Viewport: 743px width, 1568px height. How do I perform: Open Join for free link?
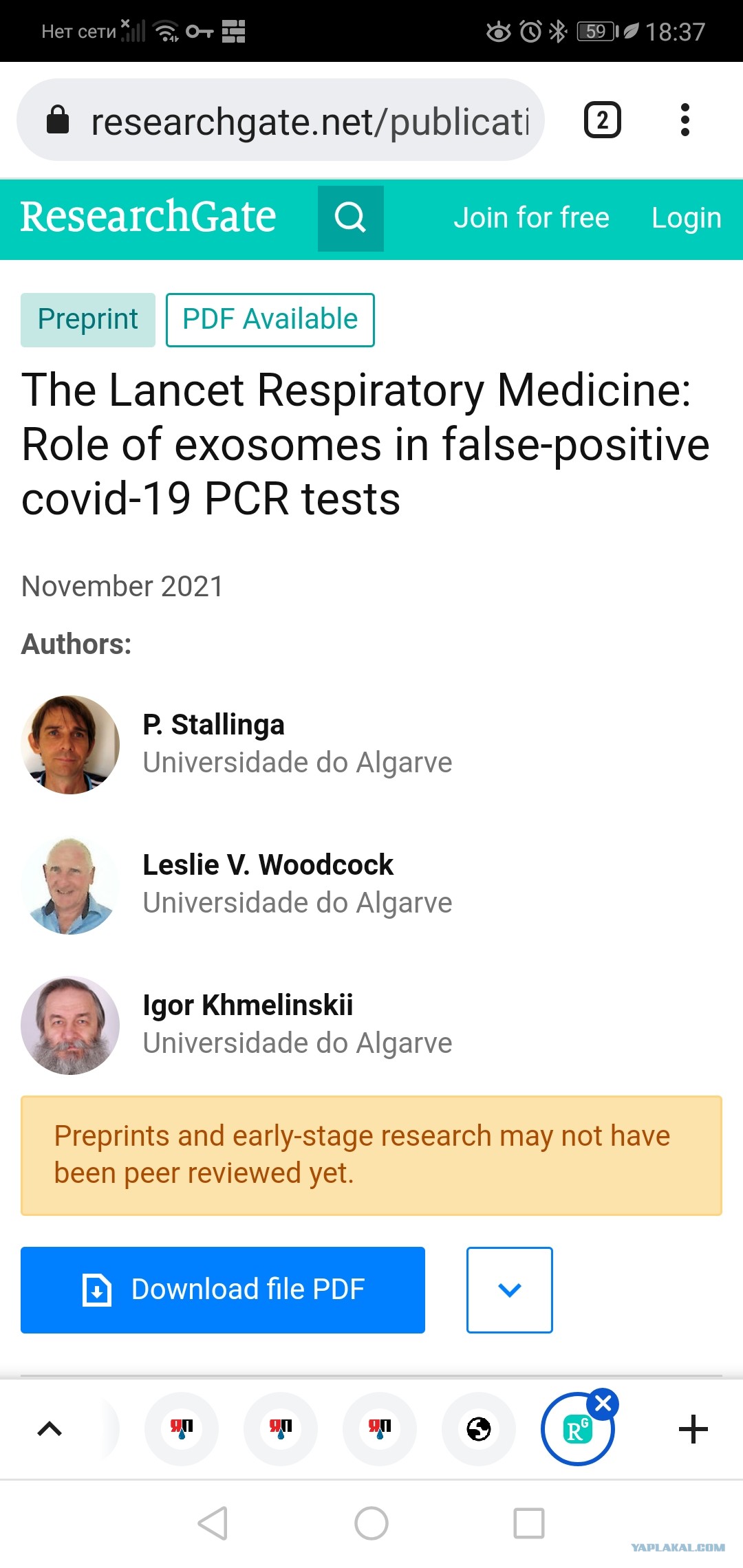tap(531, 218)
